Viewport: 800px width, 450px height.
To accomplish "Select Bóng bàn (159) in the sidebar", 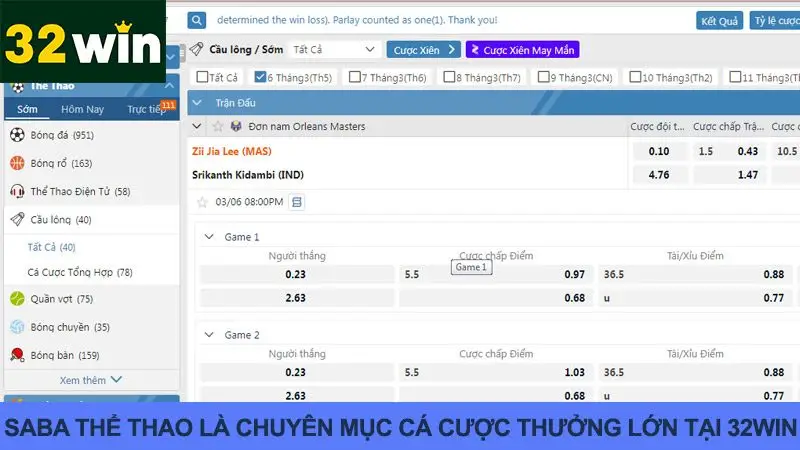I will tap(92, 355).
